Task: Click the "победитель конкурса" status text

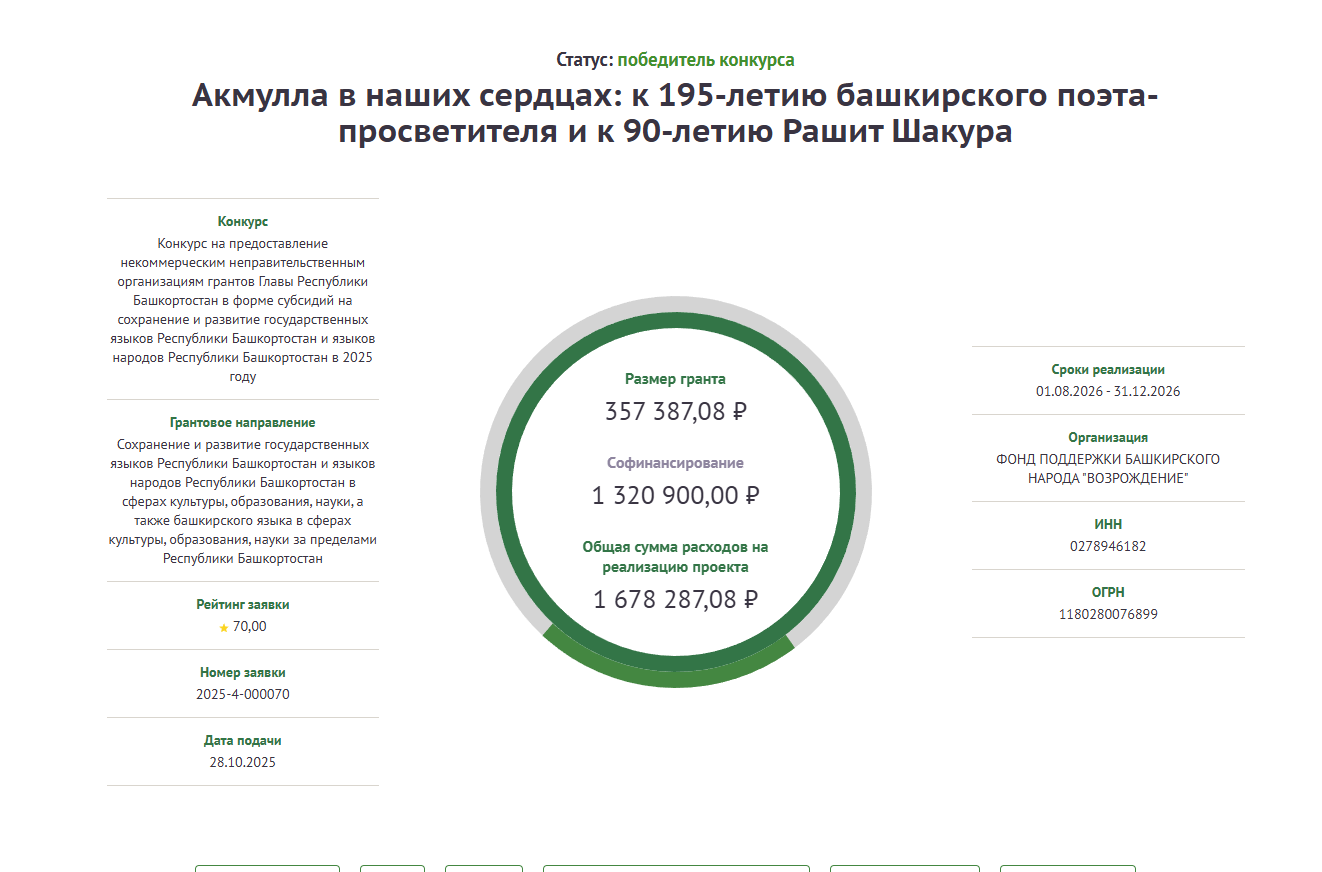Action: click(x=705, y=60)
